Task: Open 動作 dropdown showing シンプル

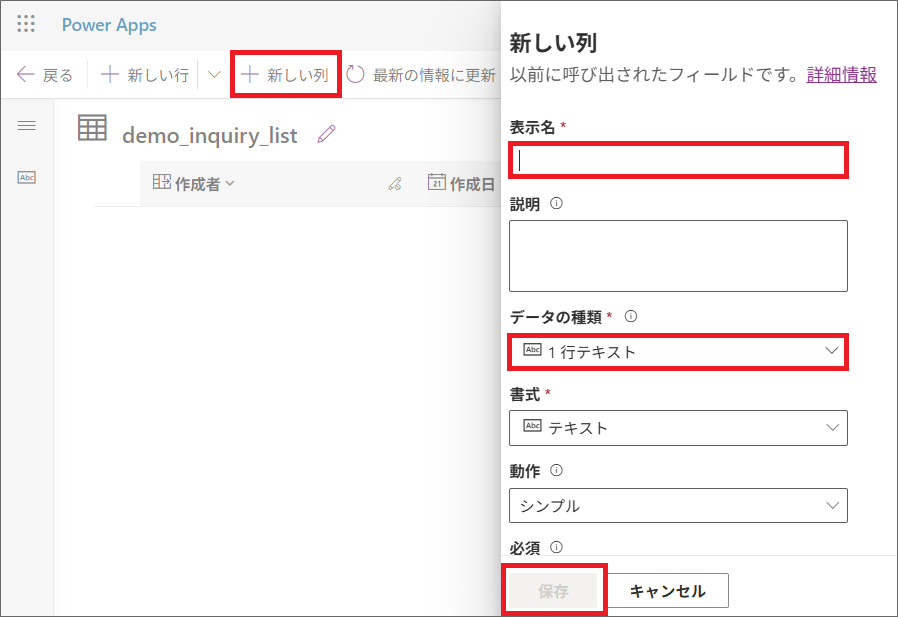Action: [678, 505]
